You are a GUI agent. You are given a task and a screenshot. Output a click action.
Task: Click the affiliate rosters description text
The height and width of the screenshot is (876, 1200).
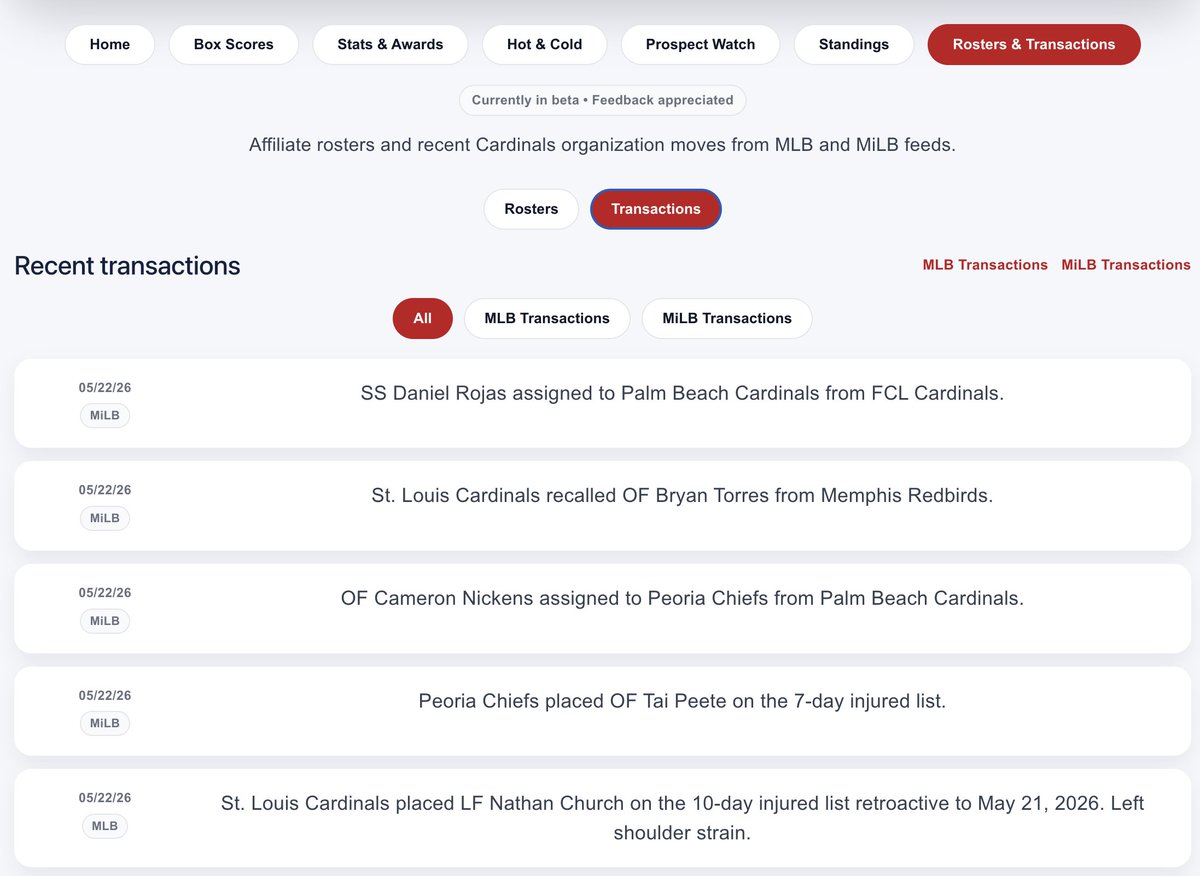click(x=602, y=145)
